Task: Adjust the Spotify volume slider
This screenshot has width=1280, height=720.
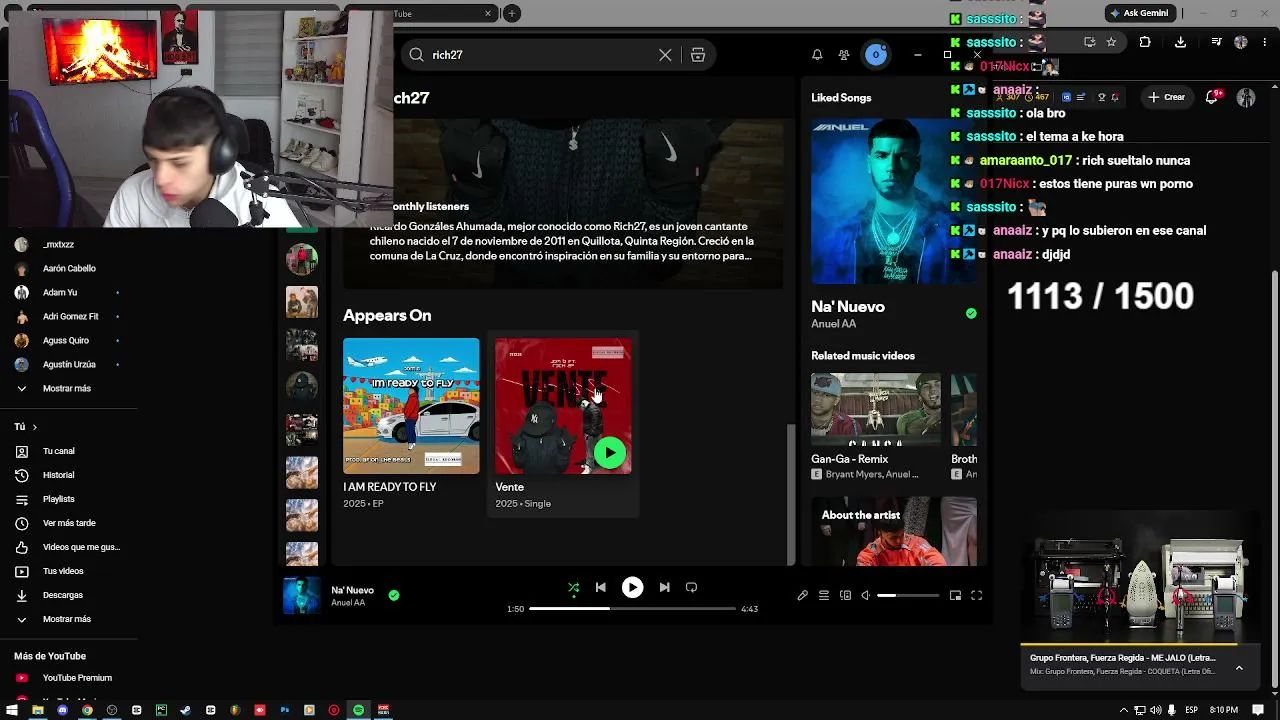Action: click(x=908, y=596)
